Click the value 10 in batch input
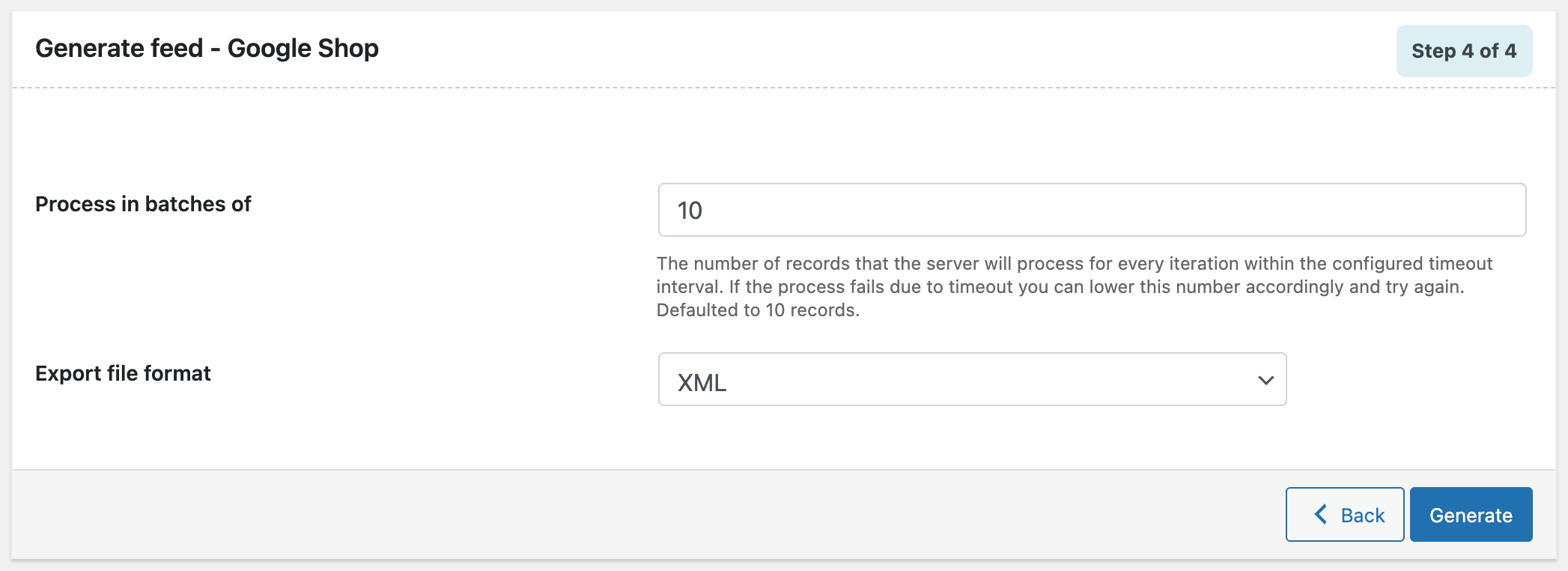 690,211
